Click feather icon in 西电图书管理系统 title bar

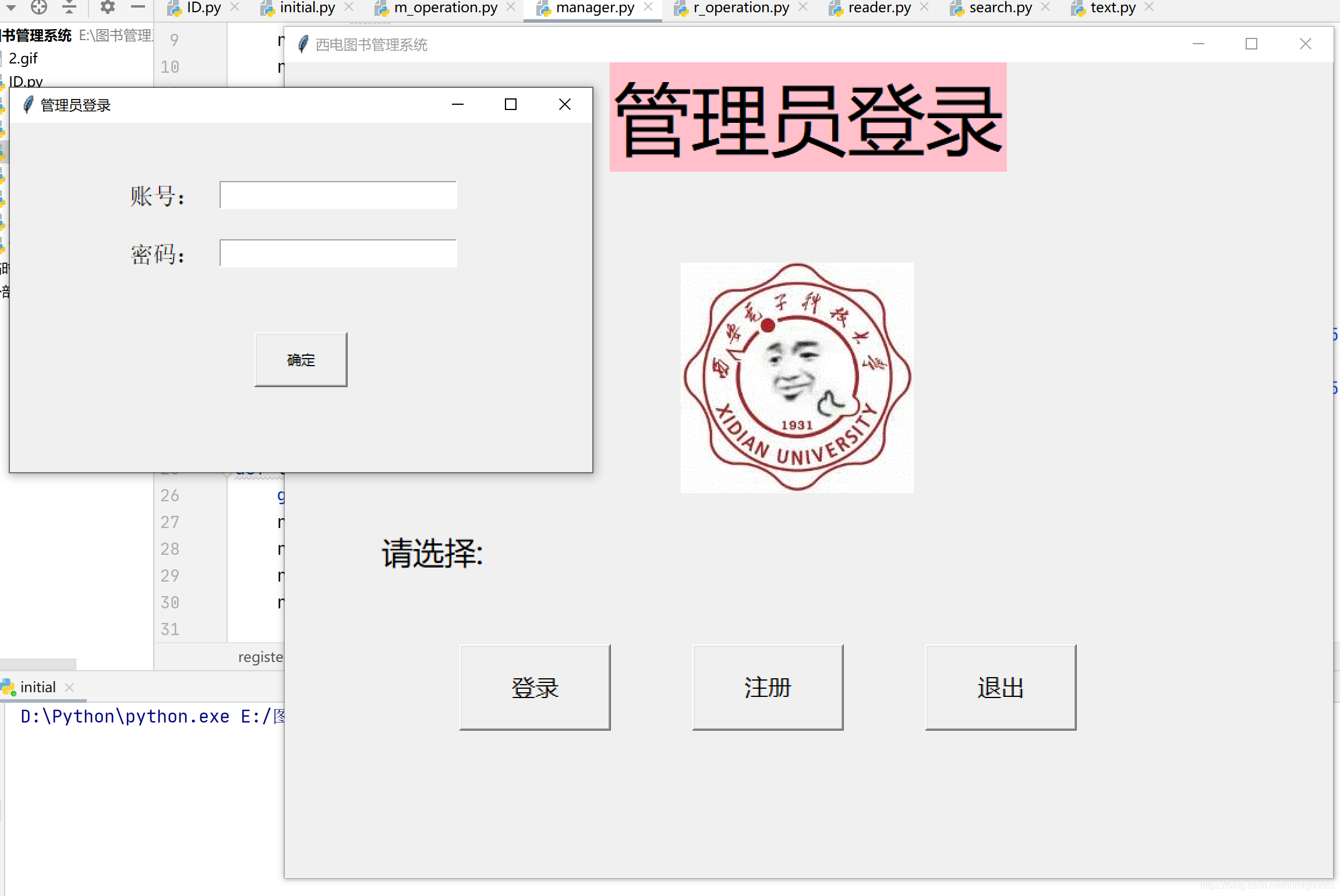point(303,44)
